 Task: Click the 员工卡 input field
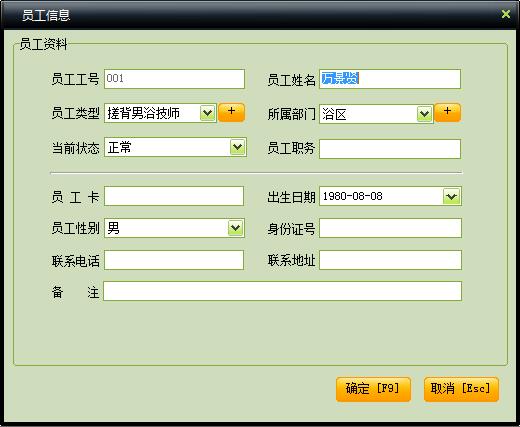point(174,196)
